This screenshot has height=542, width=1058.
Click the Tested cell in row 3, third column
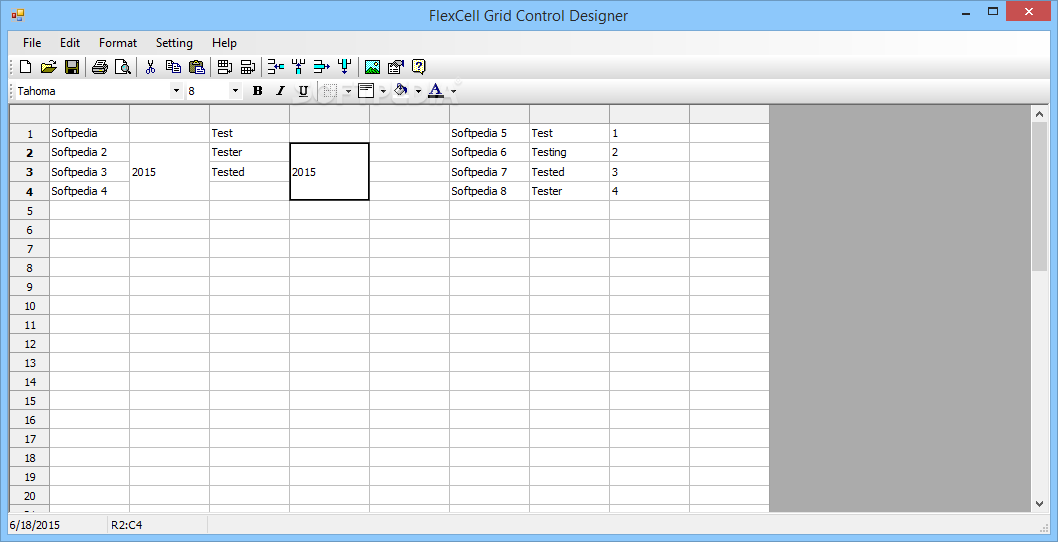tap(249, 172)
